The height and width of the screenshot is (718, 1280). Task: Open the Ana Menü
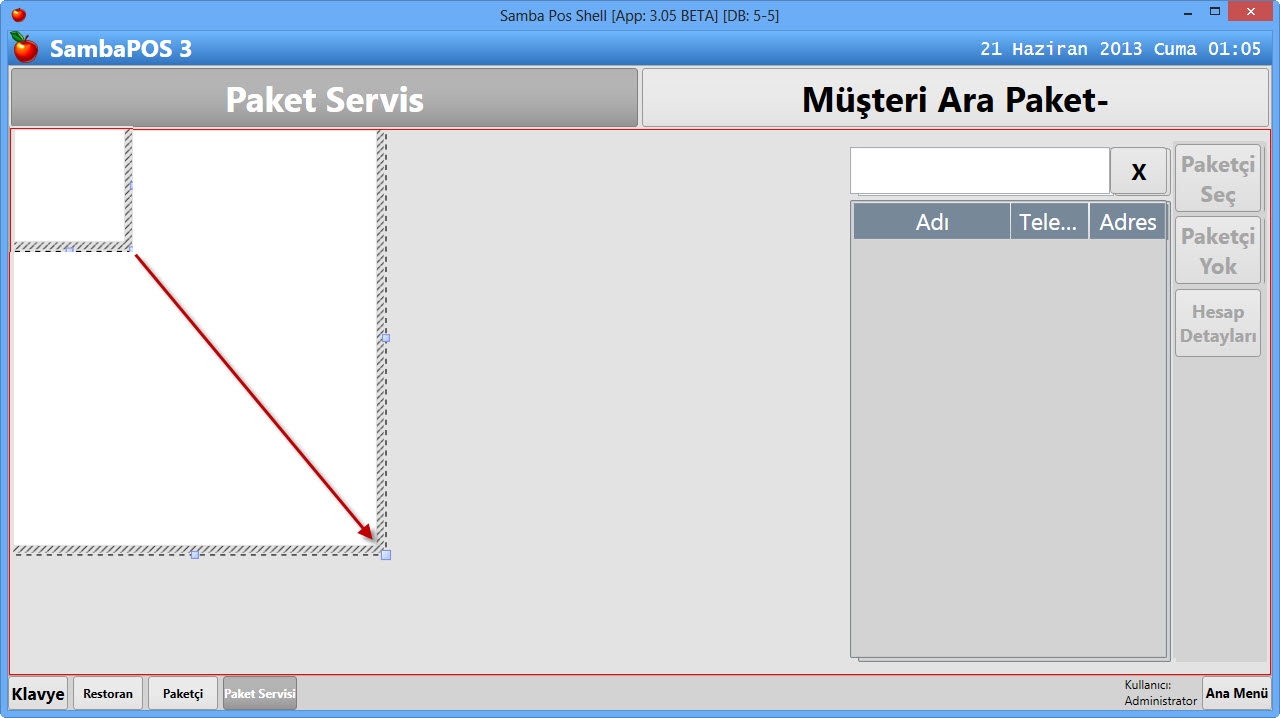[x=1236, y=692]
